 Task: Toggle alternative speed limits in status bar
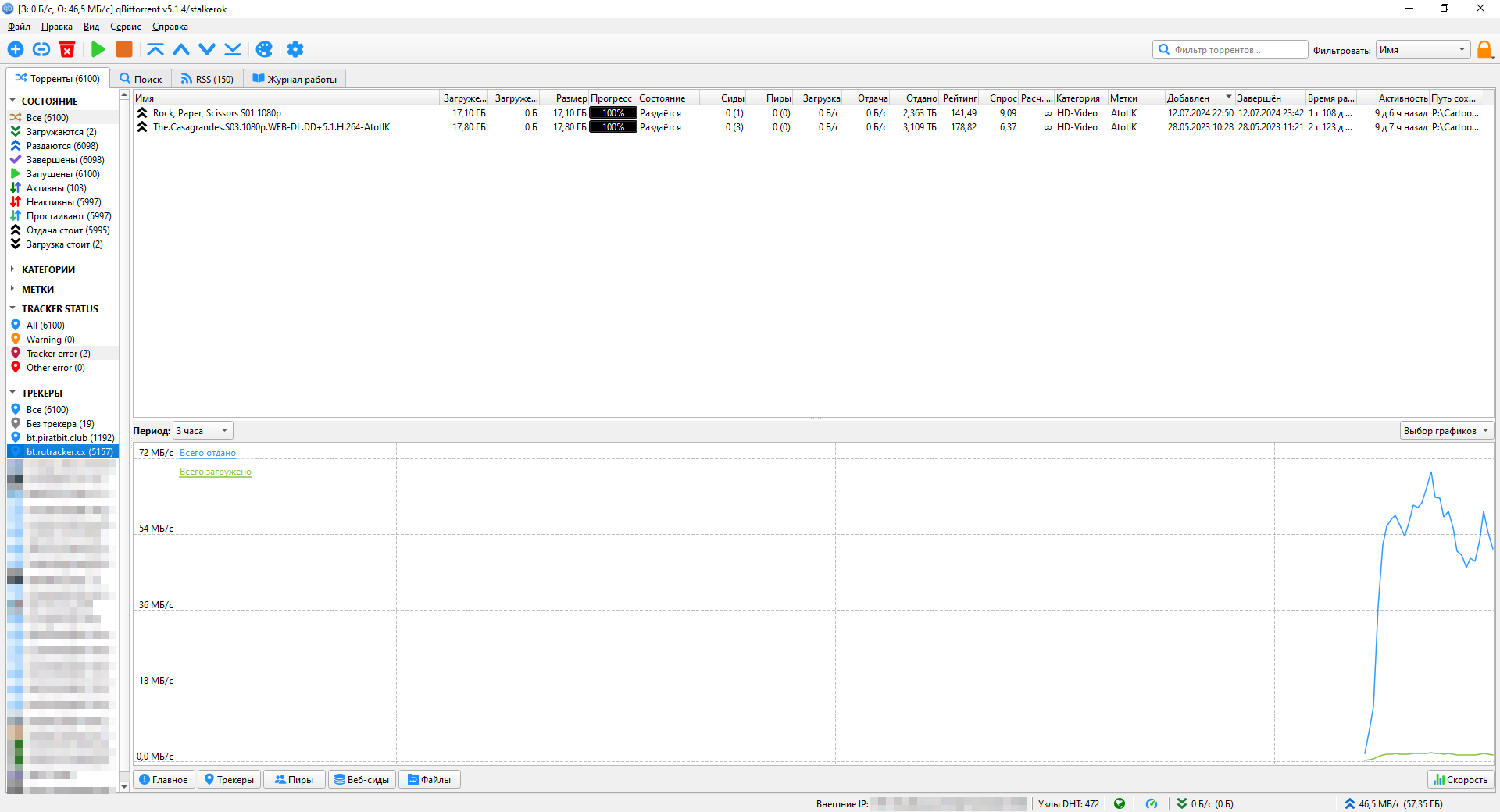[x=1152, y=803]
